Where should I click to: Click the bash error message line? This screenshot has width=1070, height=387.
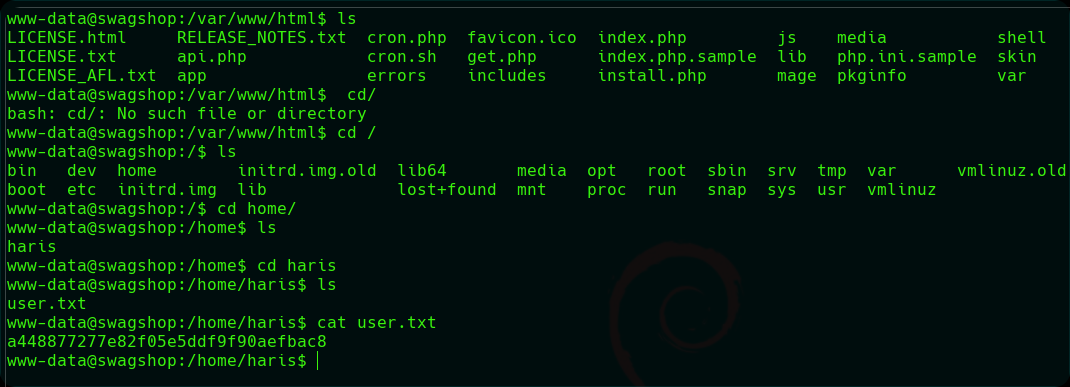click(x=186, y=113)
